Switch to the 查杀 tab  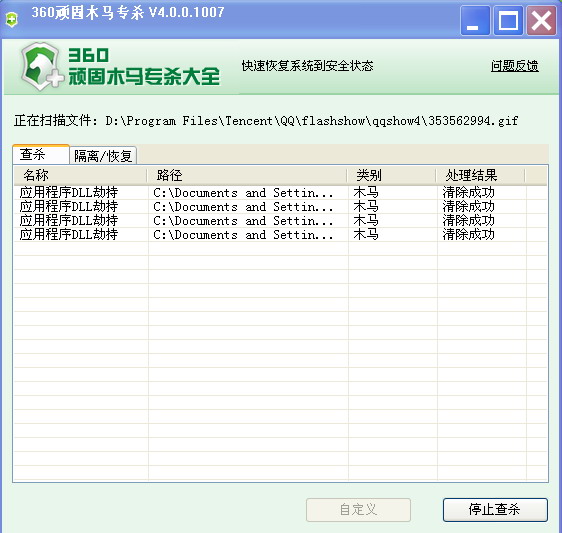tap(41, 154)
